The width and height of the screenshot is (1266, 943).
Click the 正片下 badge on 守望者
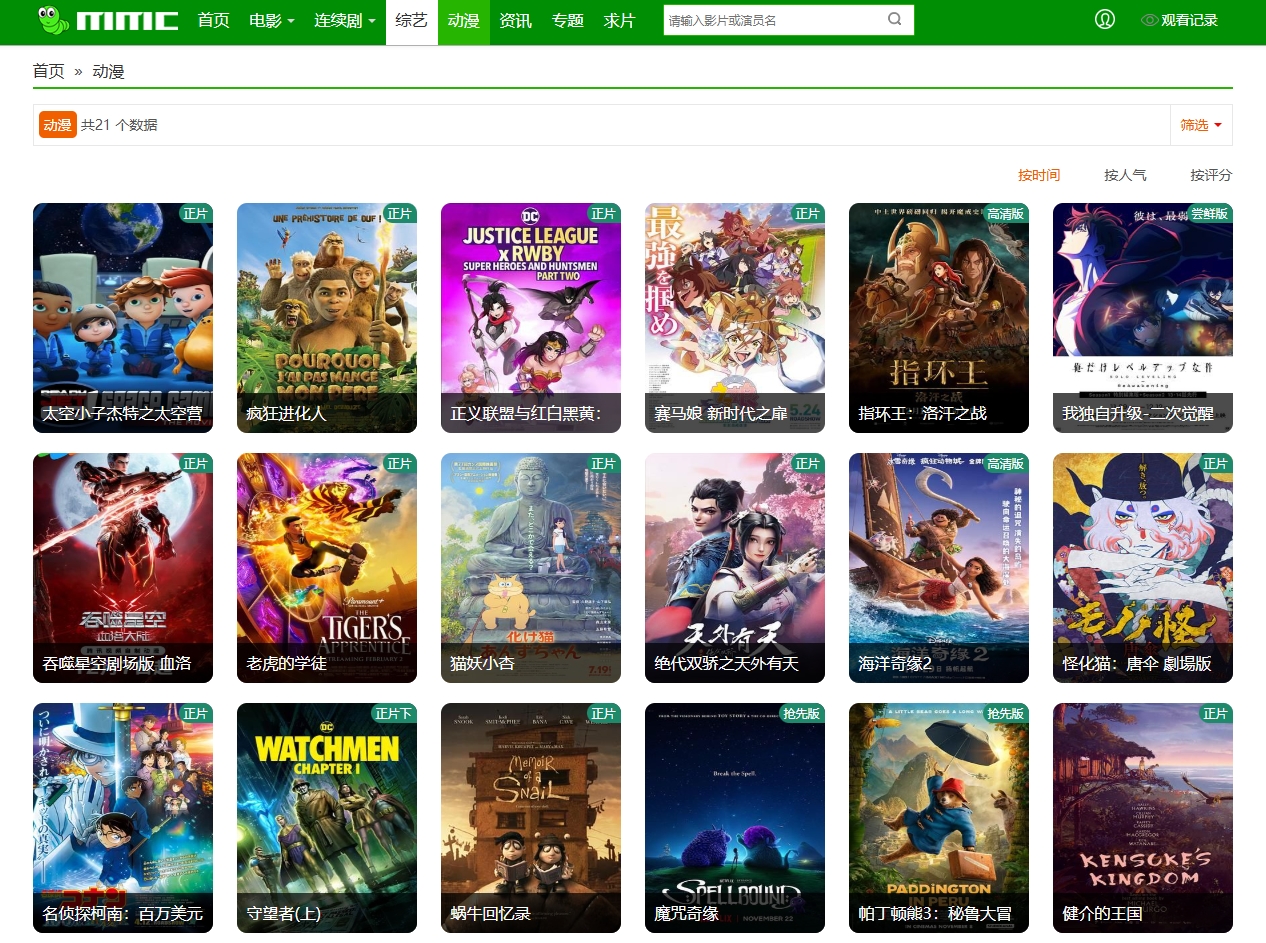[394, 713]
